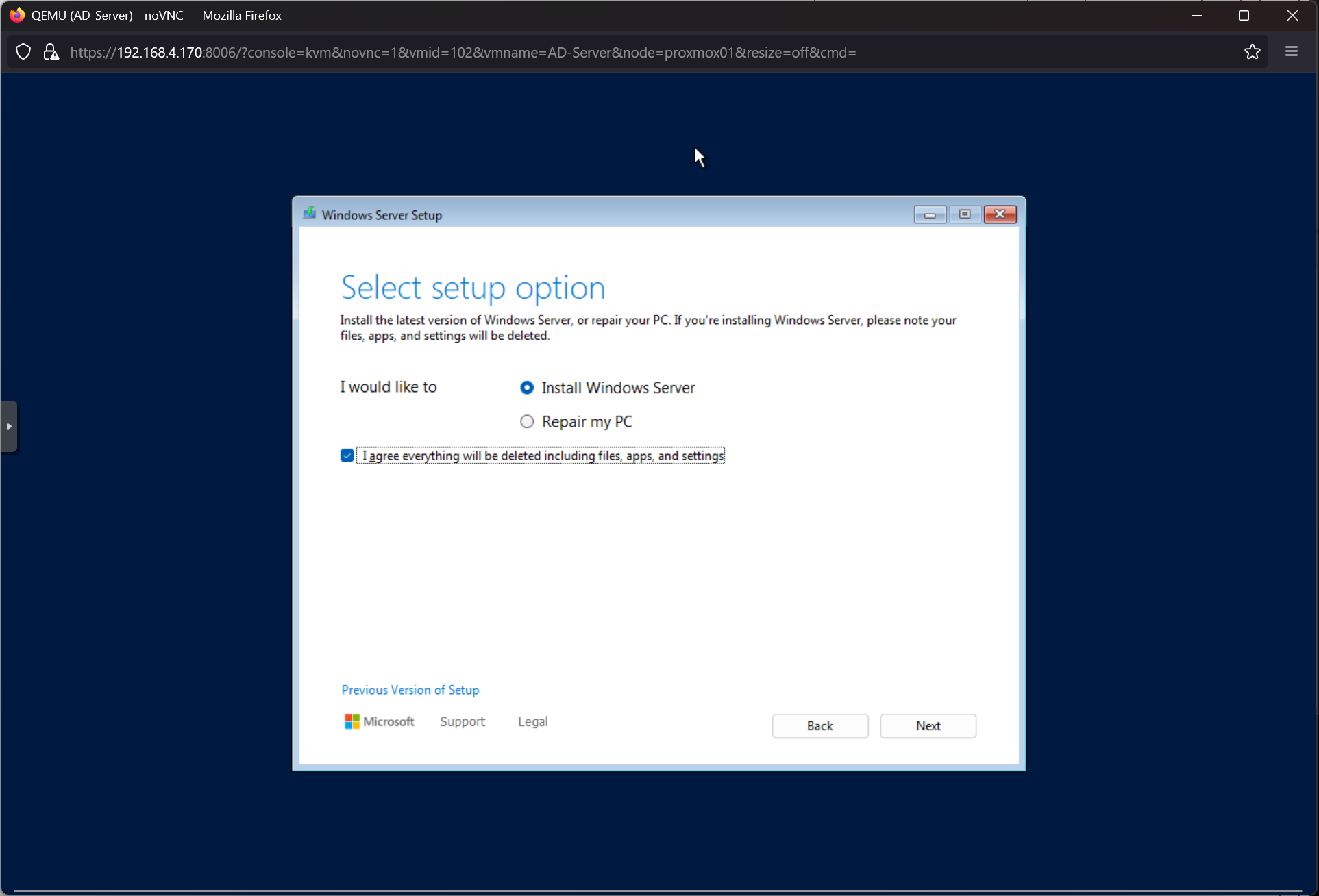Expand the noVNC side control panel handle
The width and height of the screenshot is (1319, 896).
coord(9,426)
